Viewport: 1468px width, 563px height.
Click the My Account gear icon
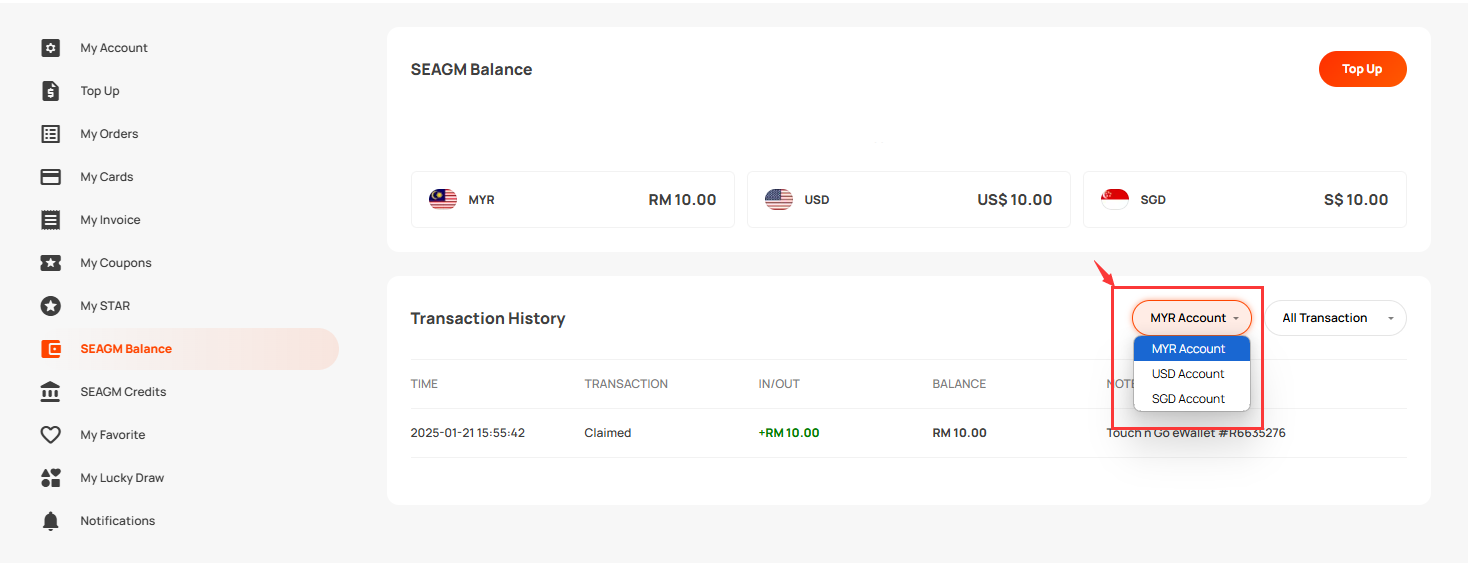tap(50, 48)
